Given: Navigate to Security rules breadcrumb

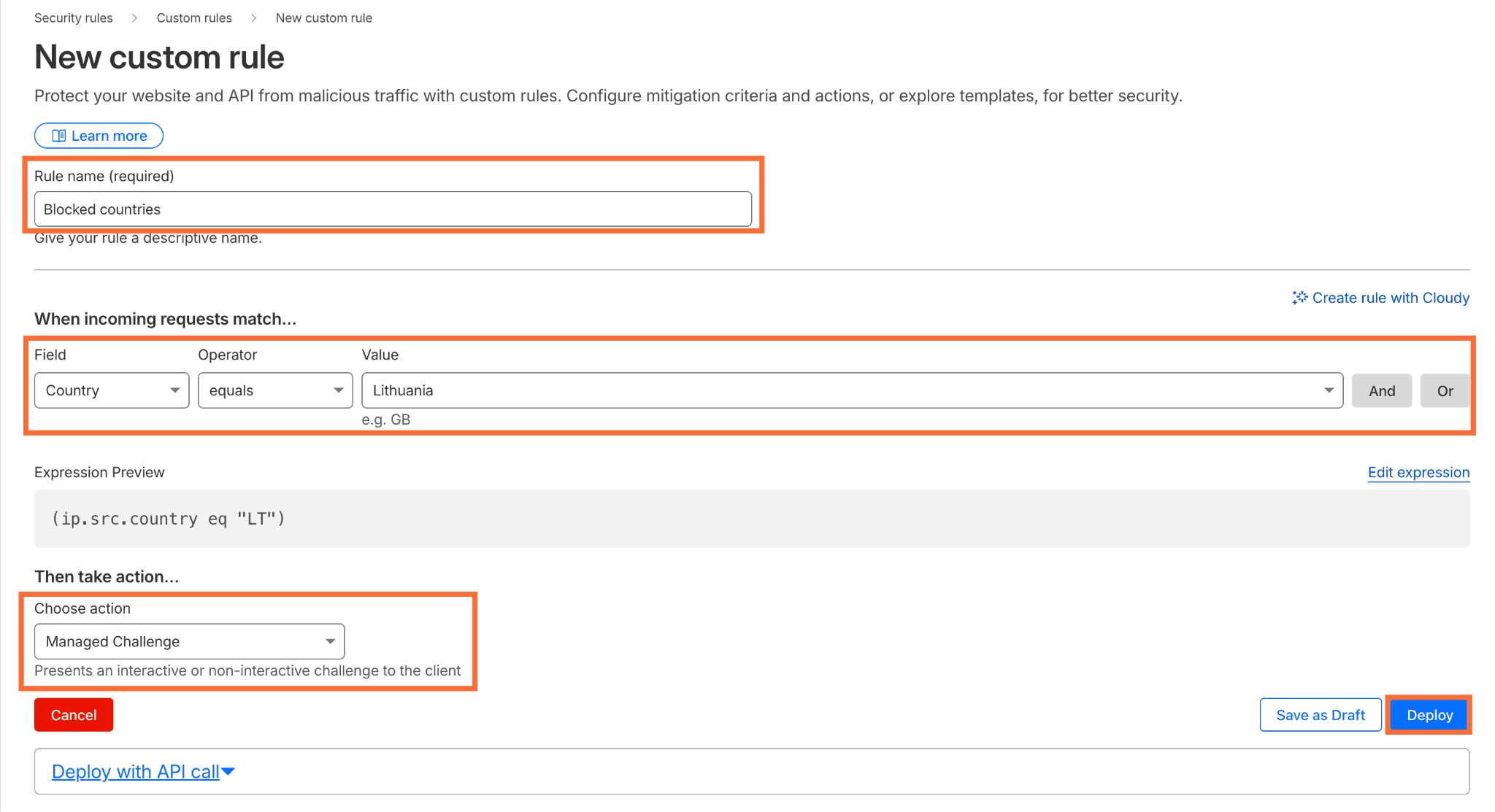Looking at the screenshot, I should pyautogui.click(x=73, y=18).
